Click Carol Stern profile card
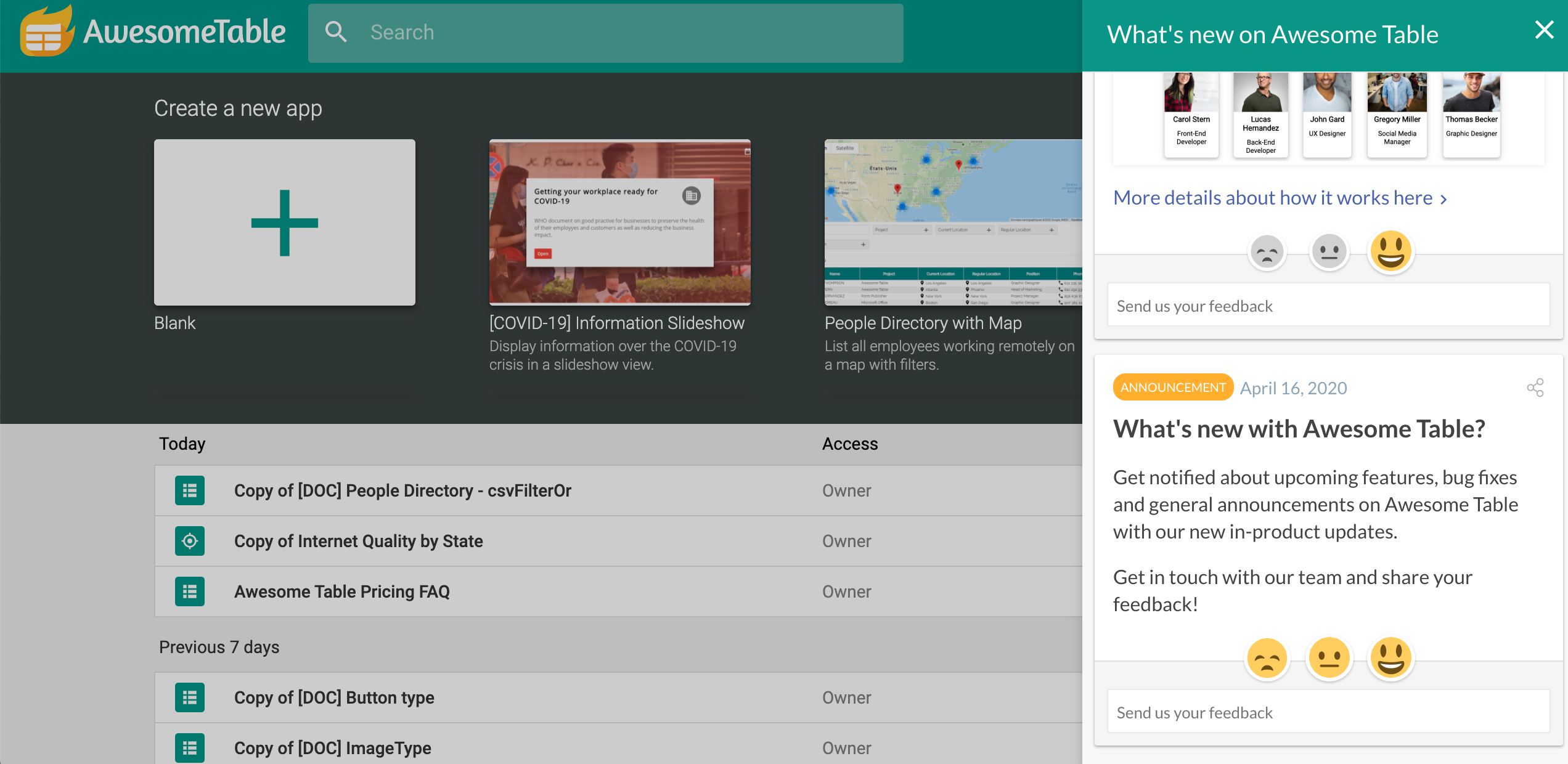 [1191, 115]
